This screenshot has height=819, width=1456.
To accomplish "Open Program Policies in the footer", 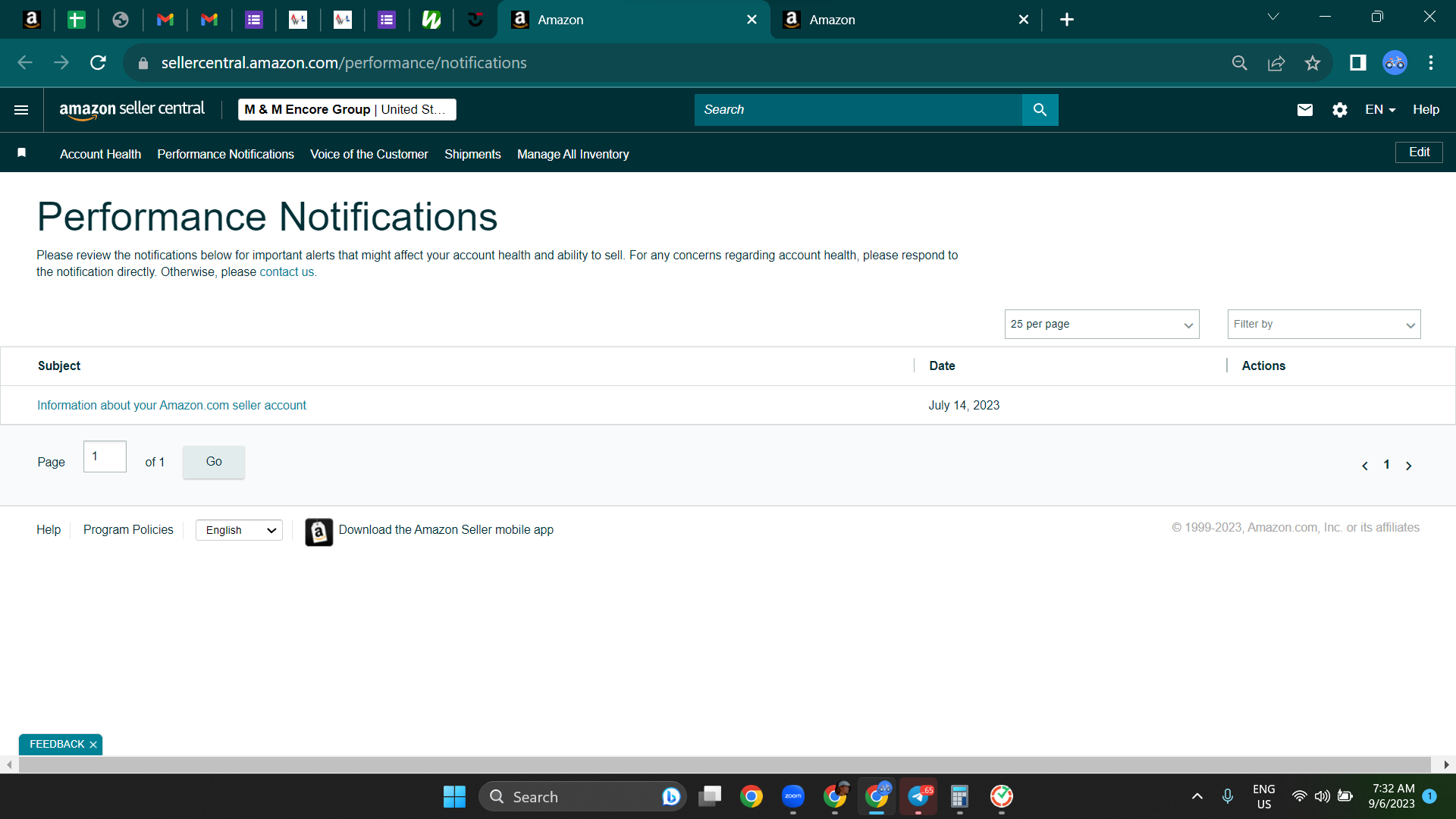I will point(128,530).
